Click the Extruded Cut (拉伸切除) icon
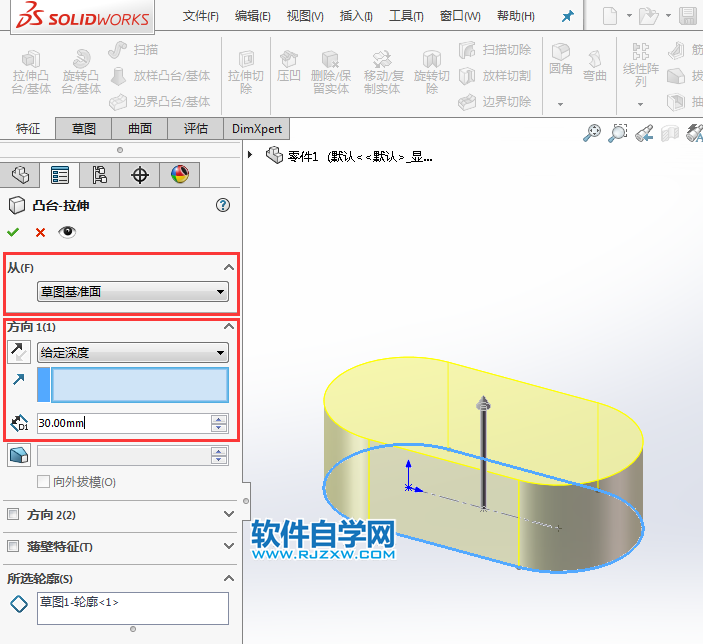 pos(246,59)
